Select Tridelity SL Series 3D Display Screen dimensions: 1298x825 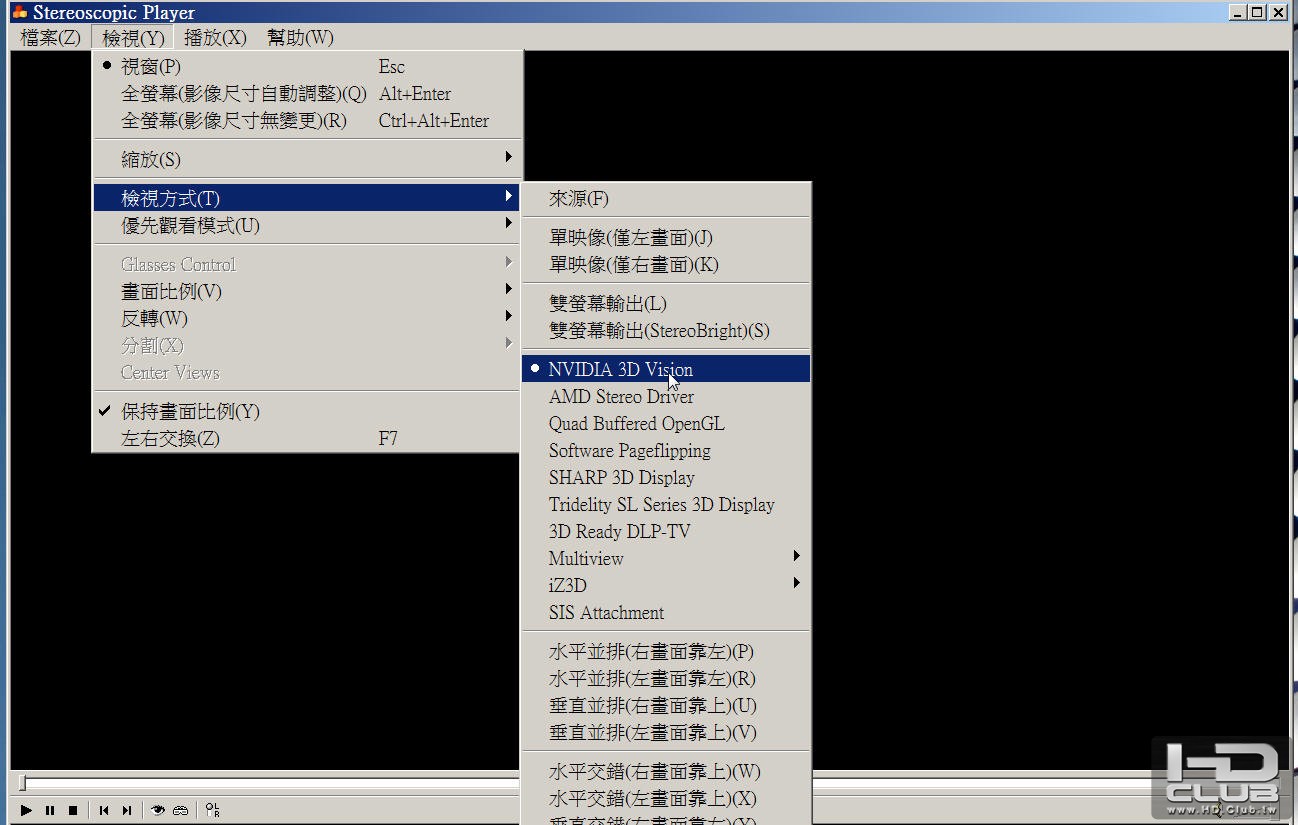(666, 504)
